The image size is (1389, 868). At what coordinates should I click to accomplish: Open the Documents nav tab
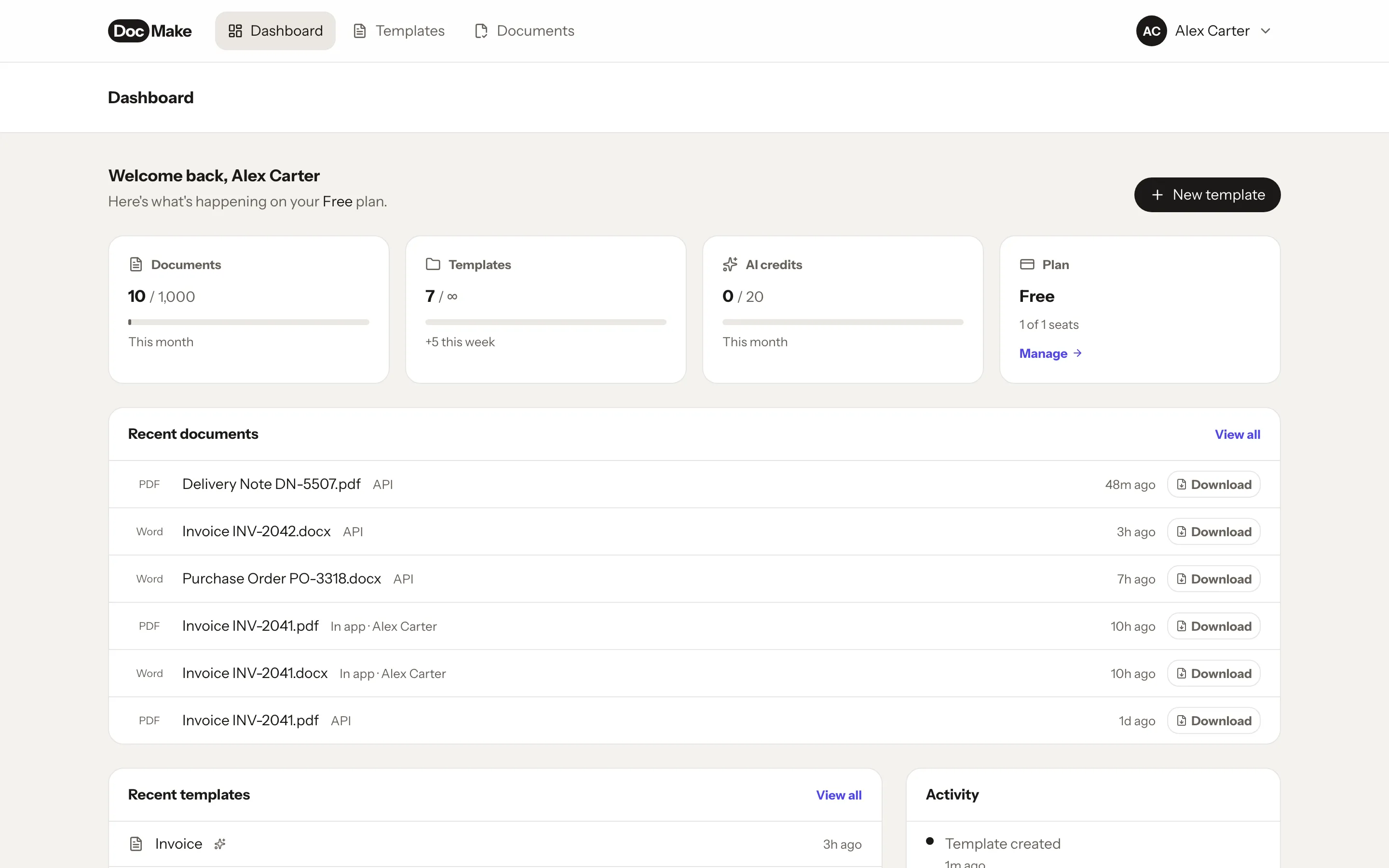(x=525, y=31)
